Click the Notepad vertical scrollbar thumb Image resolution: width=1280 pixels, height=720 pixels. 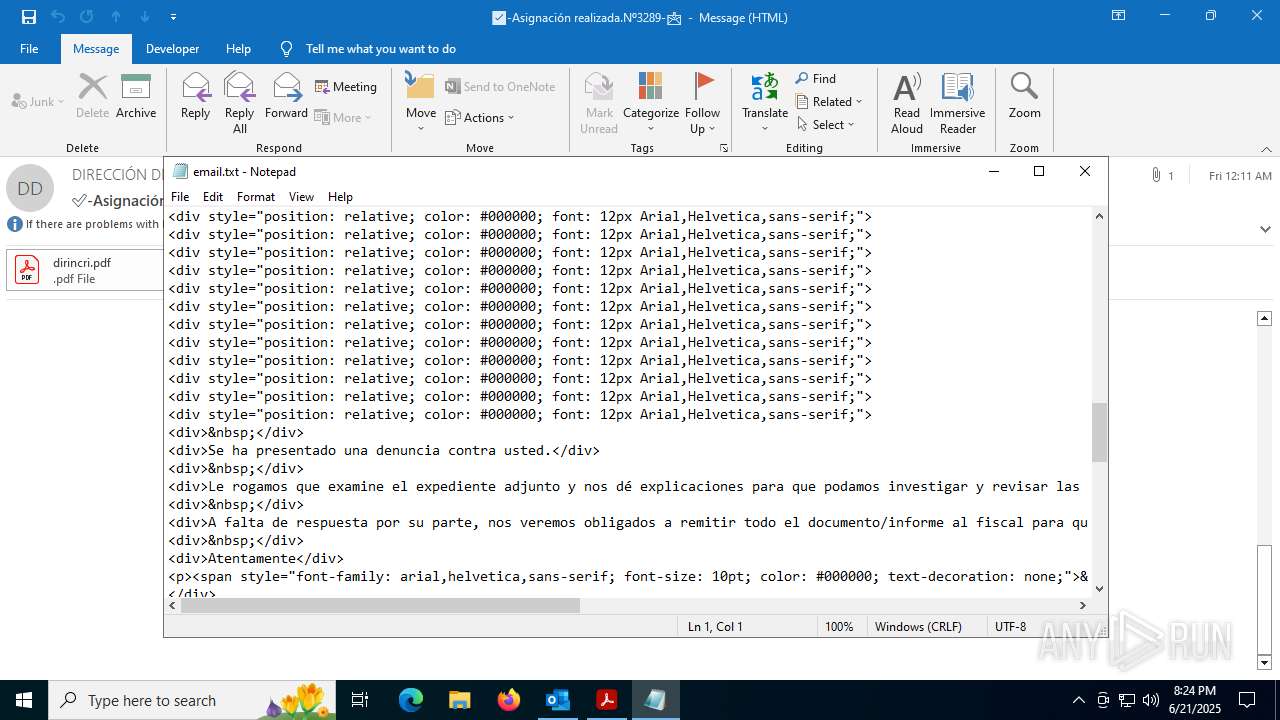click(x=1100, y=432)
